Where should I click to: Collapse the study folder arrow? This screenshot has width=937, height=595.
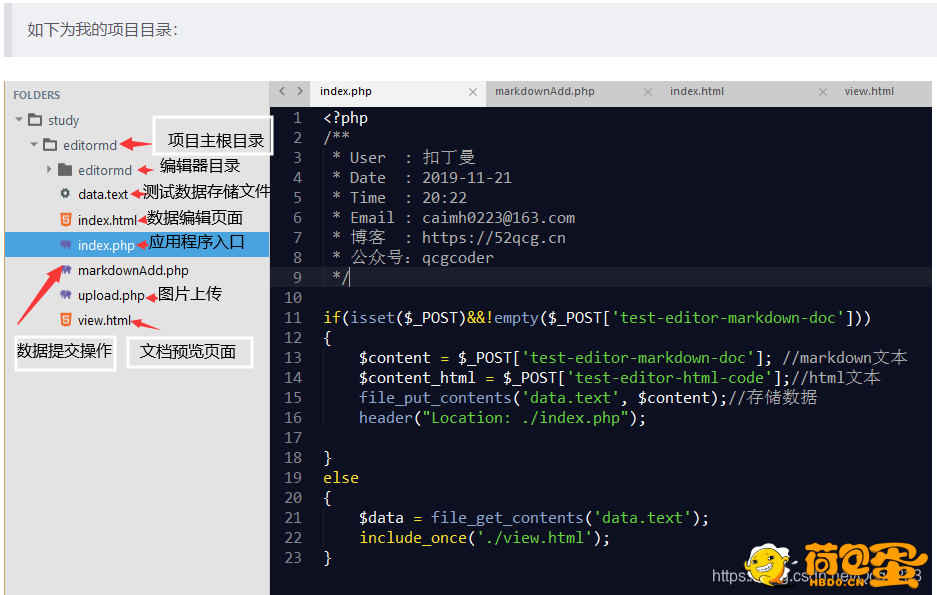coord(19,119)
